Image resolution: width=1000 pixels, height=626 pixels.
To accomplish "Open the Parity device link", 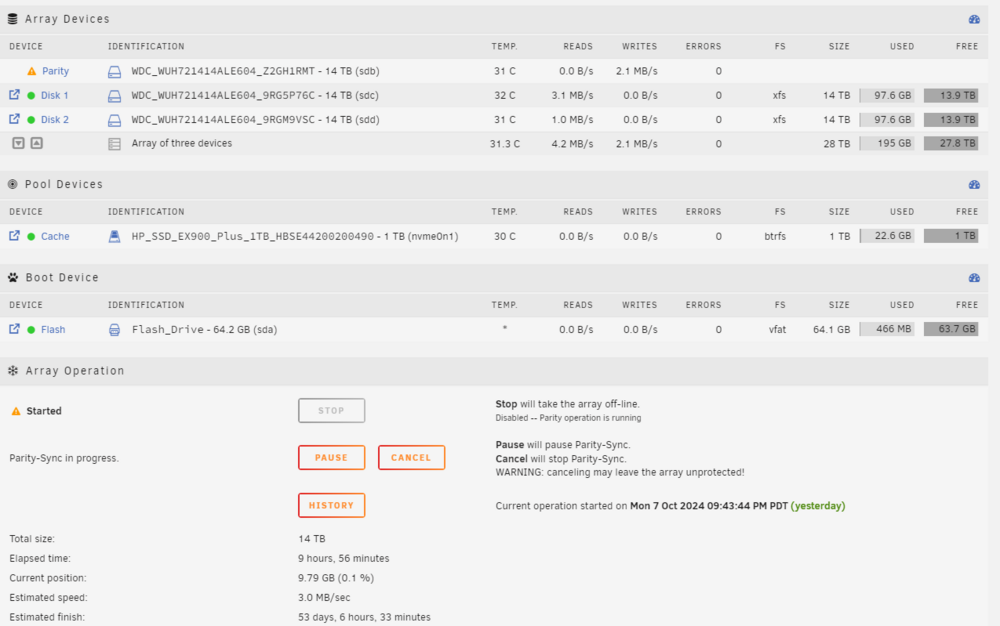I will 55,71.
